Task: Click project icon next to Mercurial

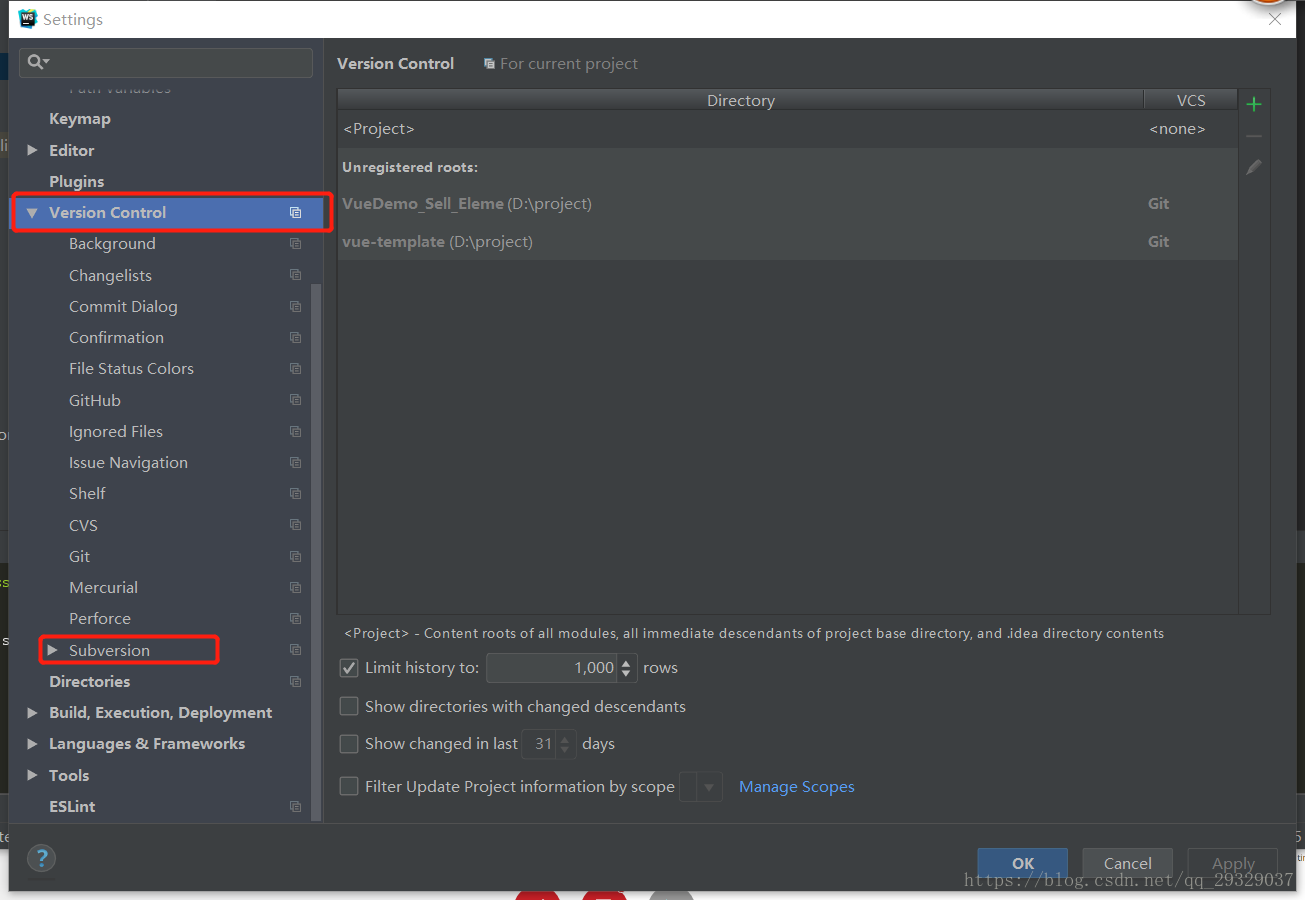Action: [295, 587]
